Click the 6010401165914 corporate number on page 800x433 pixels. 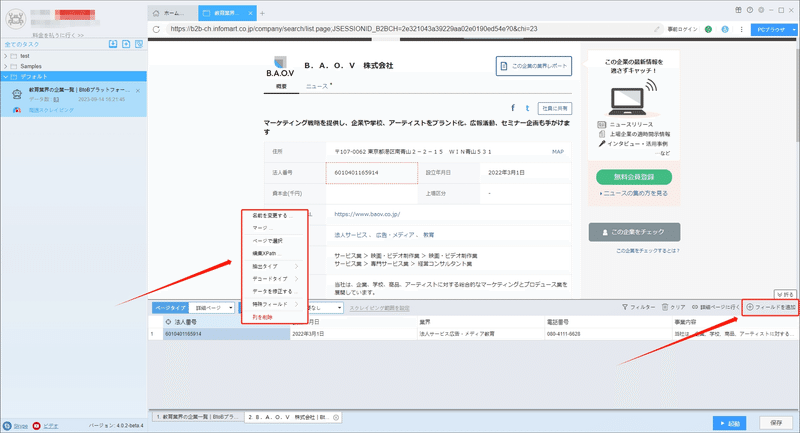tap(357, 173)
